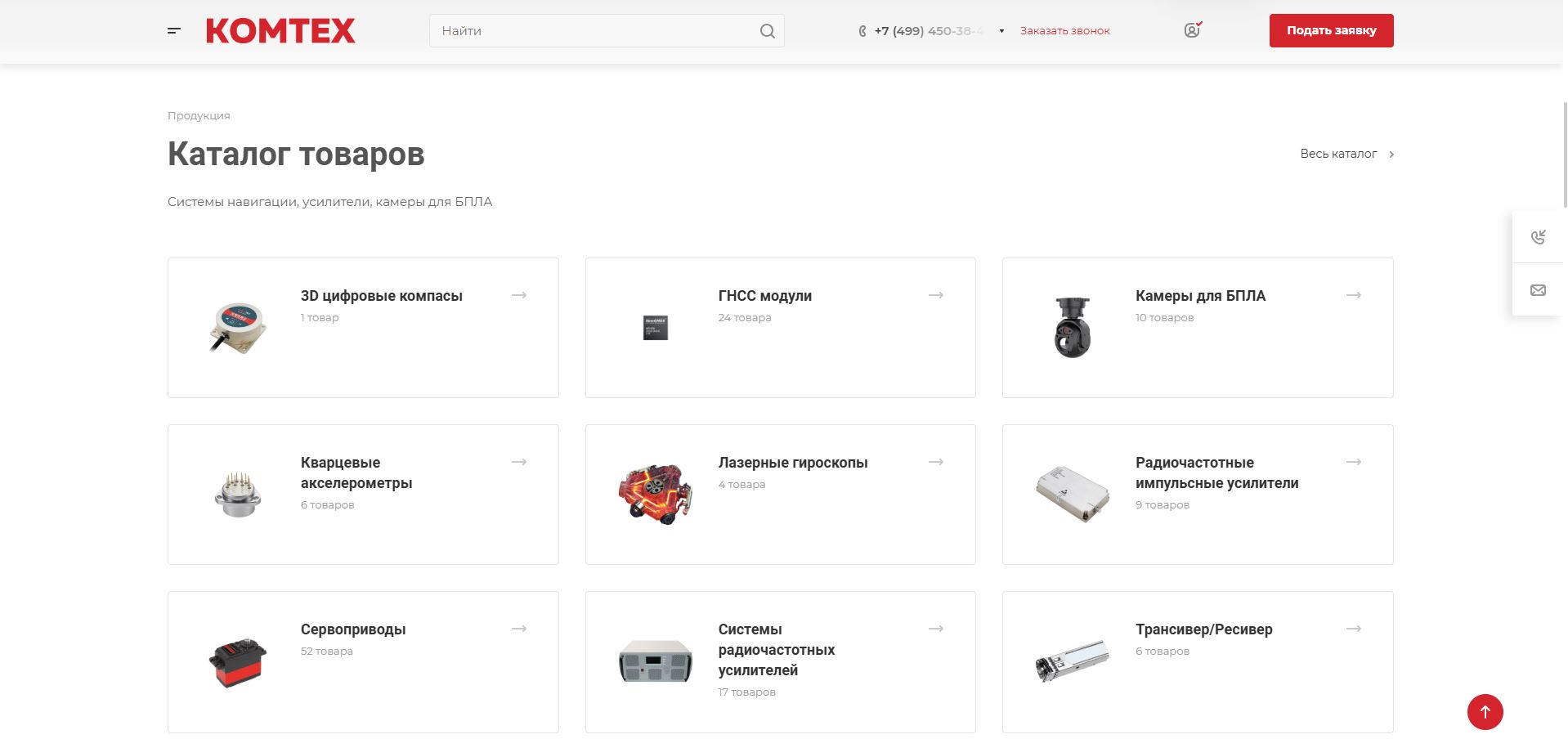1568x748 pixels.
Task: Click the Заказать звонок link
Action: click(1064, 31)
